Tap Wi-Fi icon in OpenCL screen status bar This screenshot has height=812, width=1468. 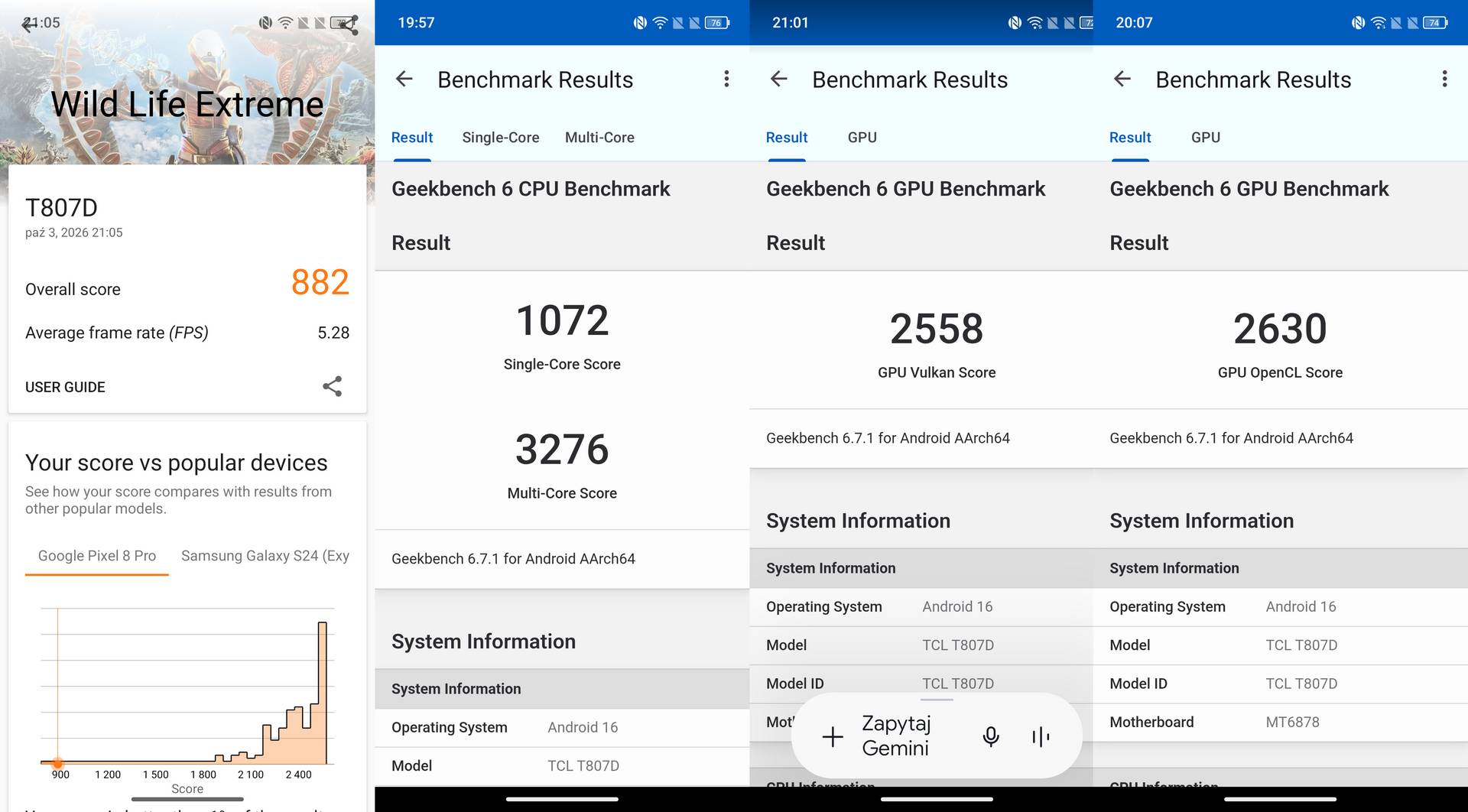1378,23
